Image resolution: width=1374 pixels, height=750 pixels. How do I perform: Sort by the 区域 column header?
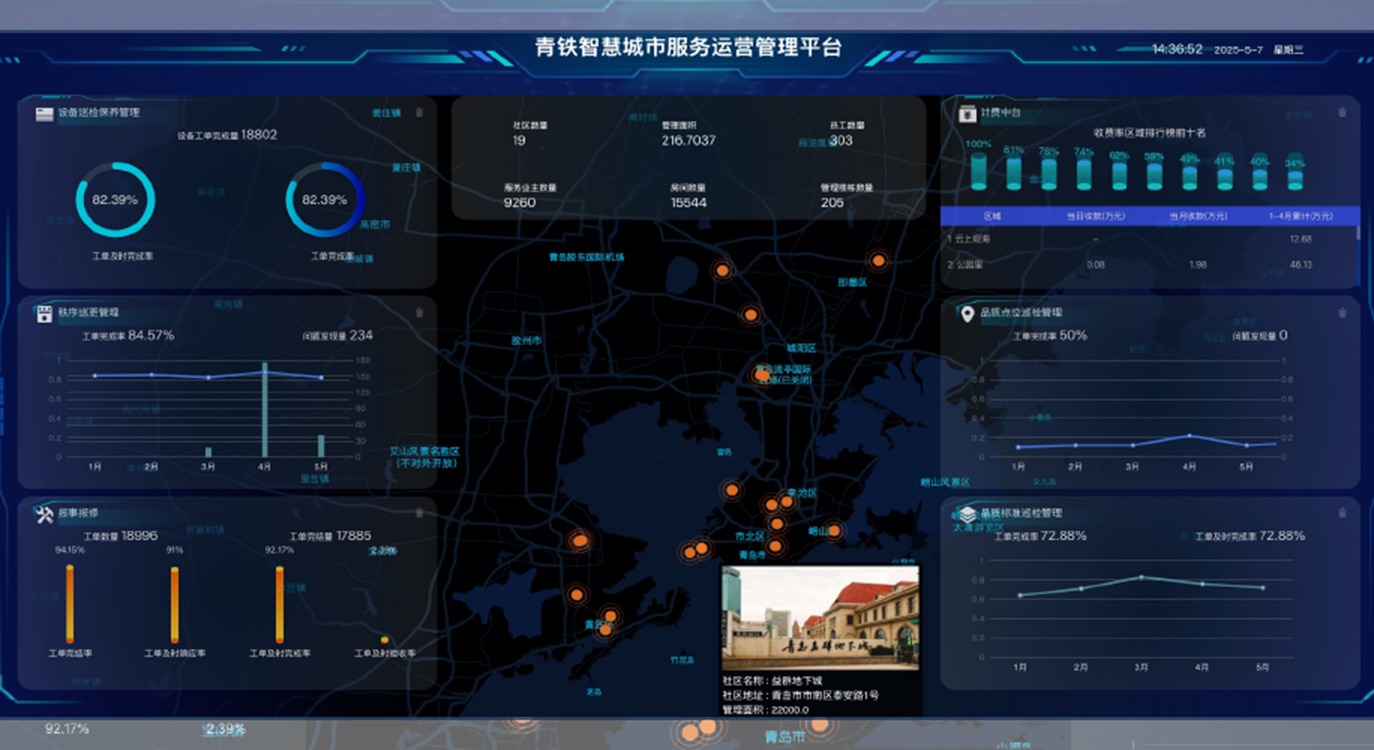992,216
